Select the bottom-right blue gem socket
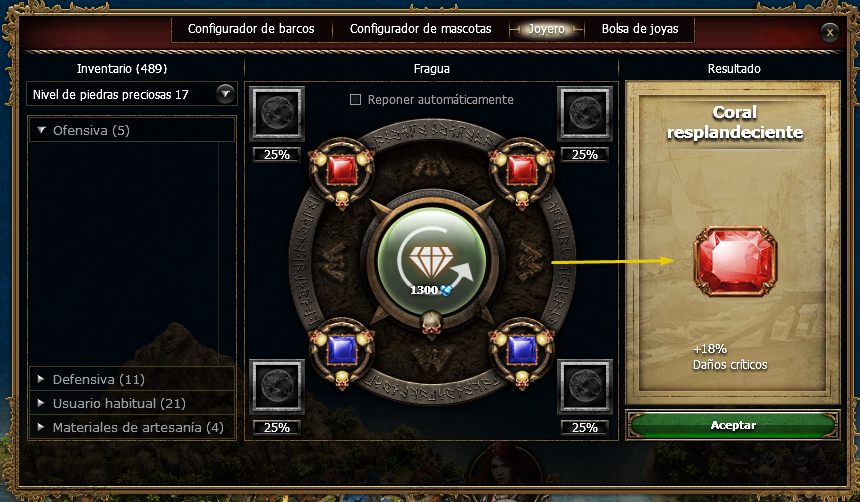Image resolution: width=860 pixels, height=502 pixels. (x=522, y=351)
